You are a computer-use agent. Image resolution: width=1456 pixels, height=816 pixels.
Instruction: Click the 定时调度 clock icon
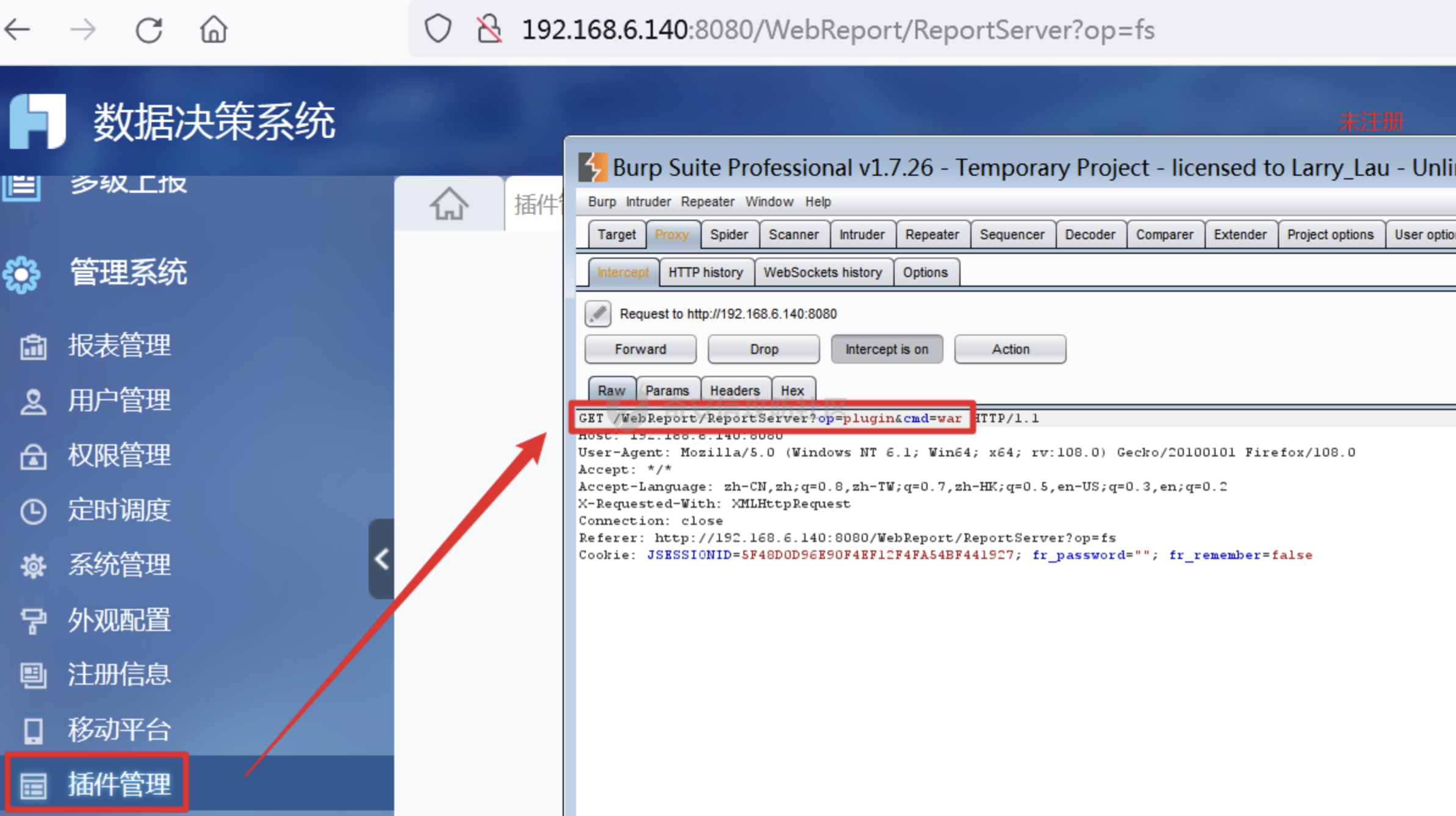(33, 512)
